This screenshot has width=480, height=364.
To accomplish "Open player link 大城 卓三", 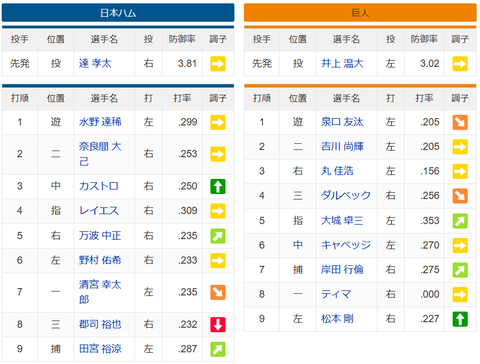I will point(342,221).
